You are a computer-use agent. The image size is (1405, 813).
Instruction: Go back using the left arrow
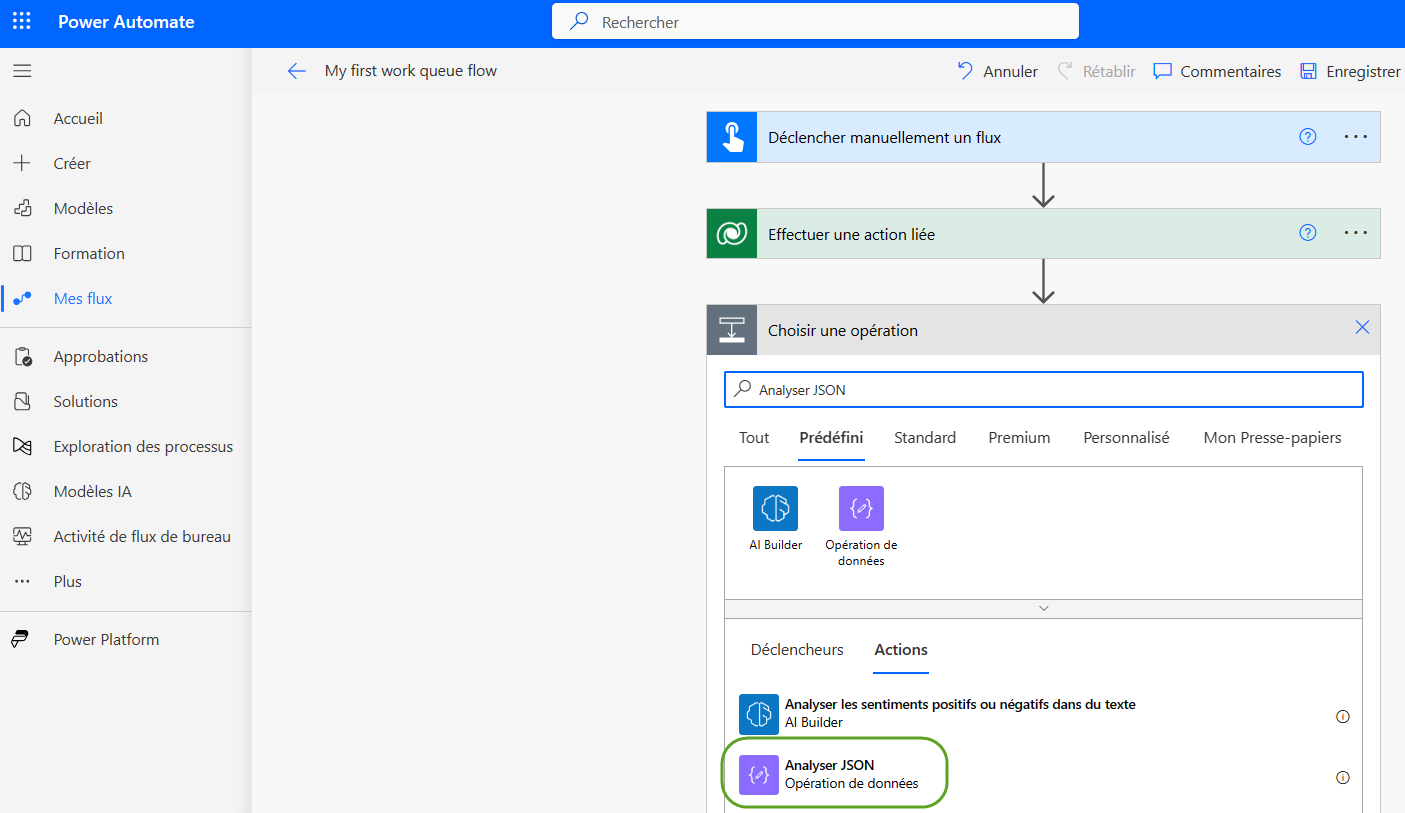[297, 71]
